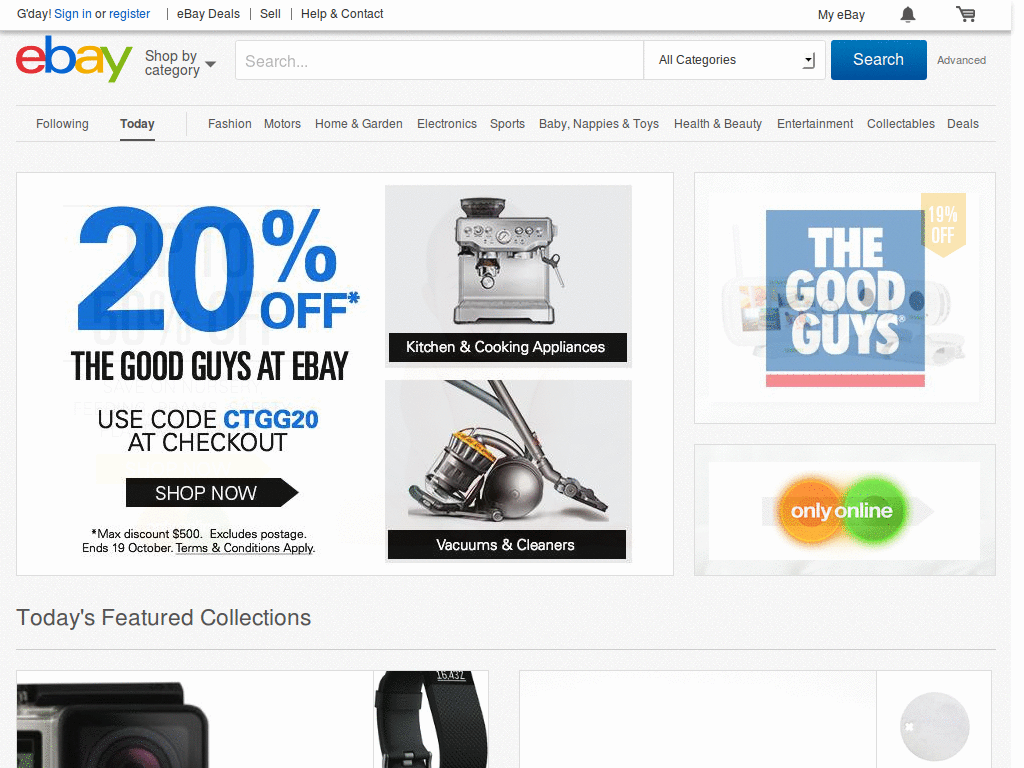The height and width of the screenshot is (768, 1024).
Task: Switch to the Following tab
Action: [x=62, y=123]
